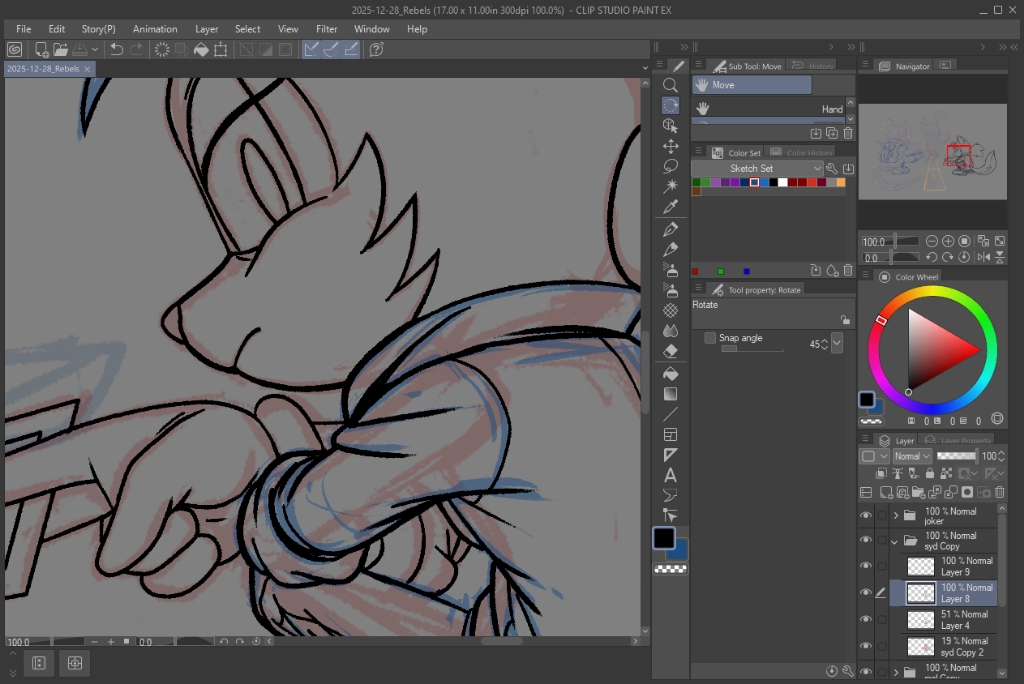This screenshot has width=1024, height=684.
Task: Select the Lasso selection tool
Action: tap(670, 166)
